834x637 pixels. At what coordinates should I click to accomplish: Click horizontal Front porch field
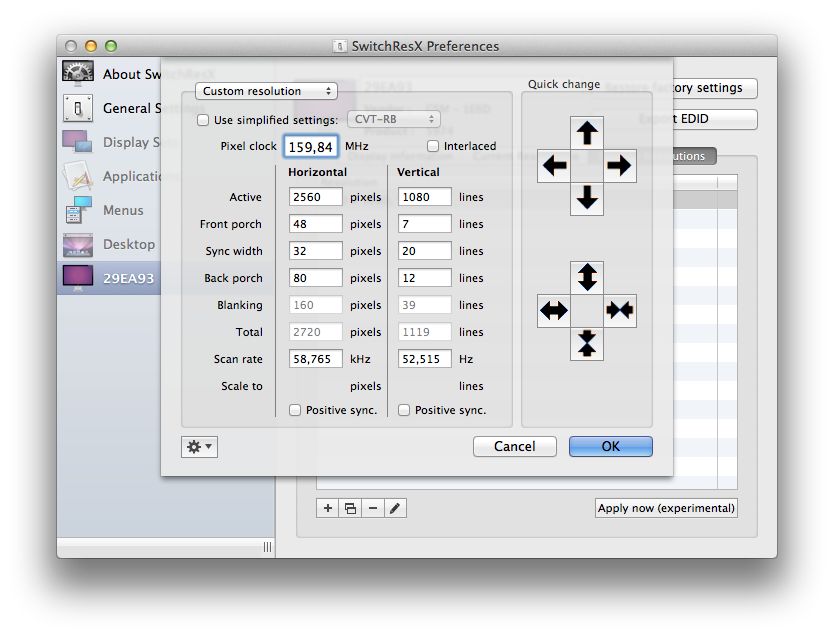point(316,224)
